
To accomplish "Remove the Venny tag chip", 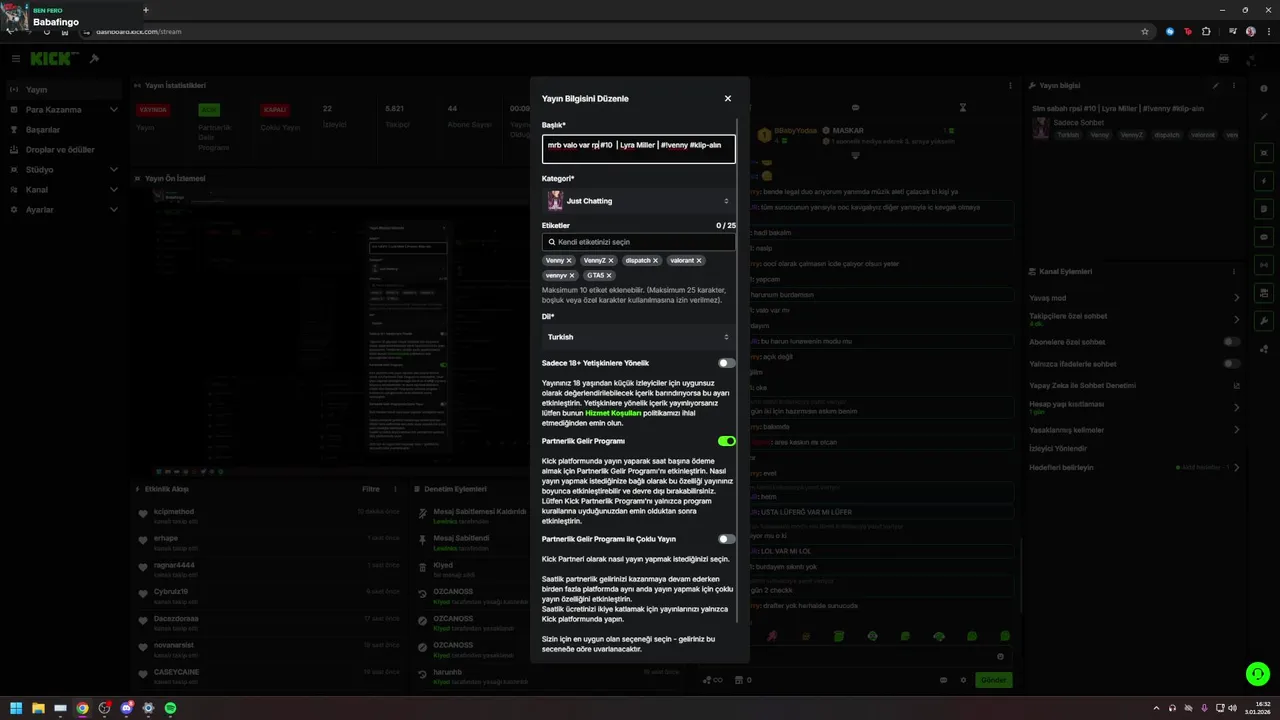I will click(569, 260).
